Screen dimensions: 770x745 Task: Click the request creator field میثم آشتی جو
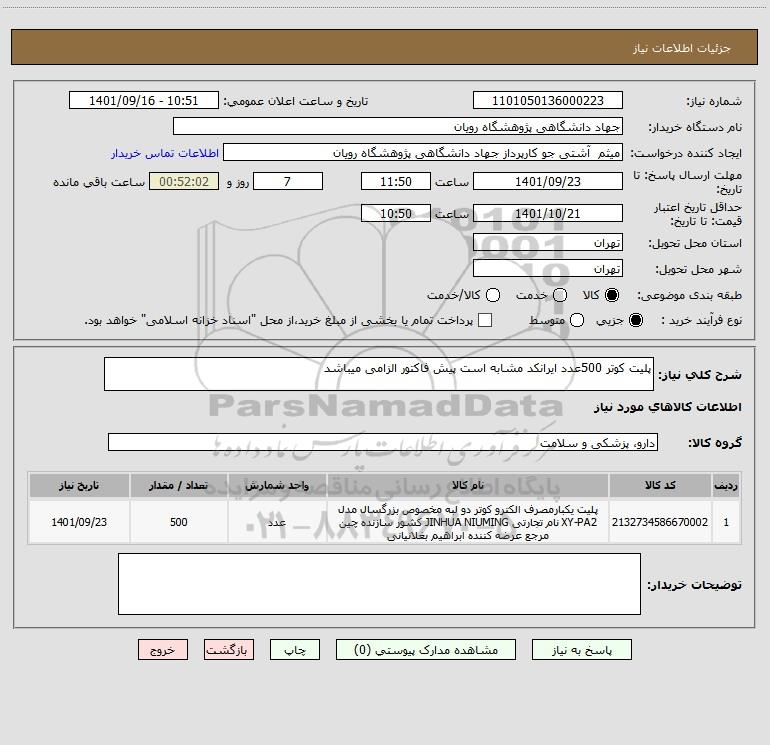(423, 153)
